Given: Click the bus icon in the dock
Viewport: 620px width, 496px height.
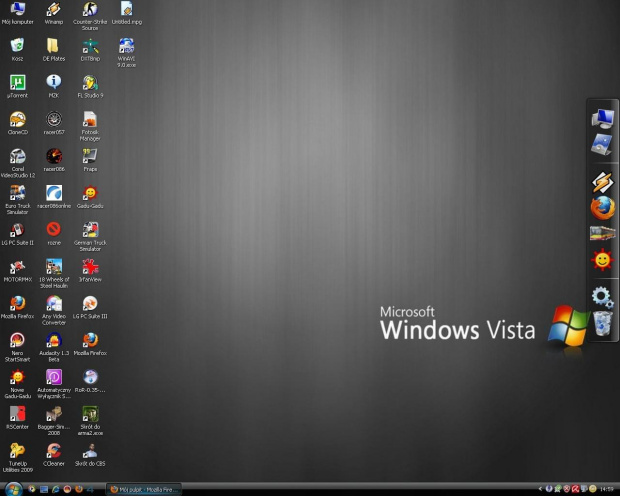Looking at the screenshot, I should click(603, 233).
